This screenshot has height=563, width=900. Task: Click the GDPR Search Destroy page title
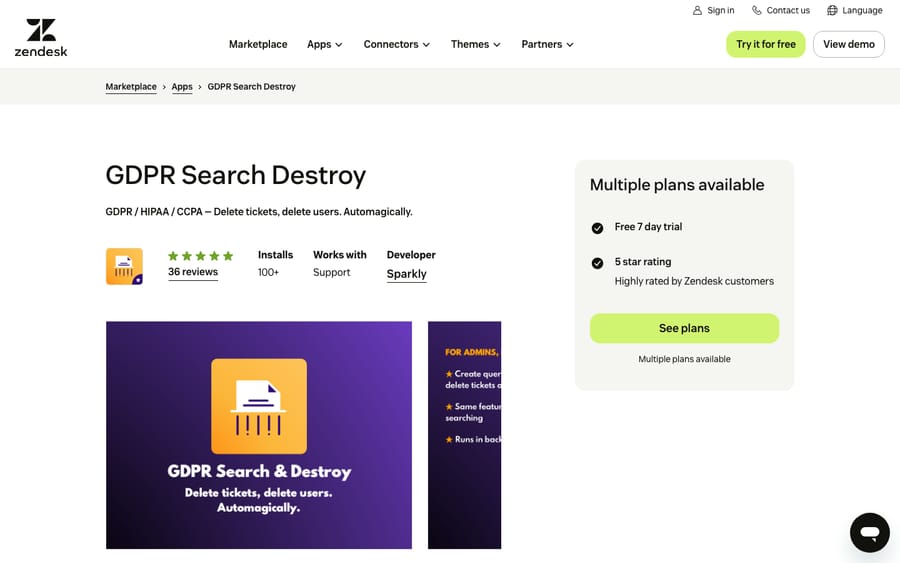[235, 176]
